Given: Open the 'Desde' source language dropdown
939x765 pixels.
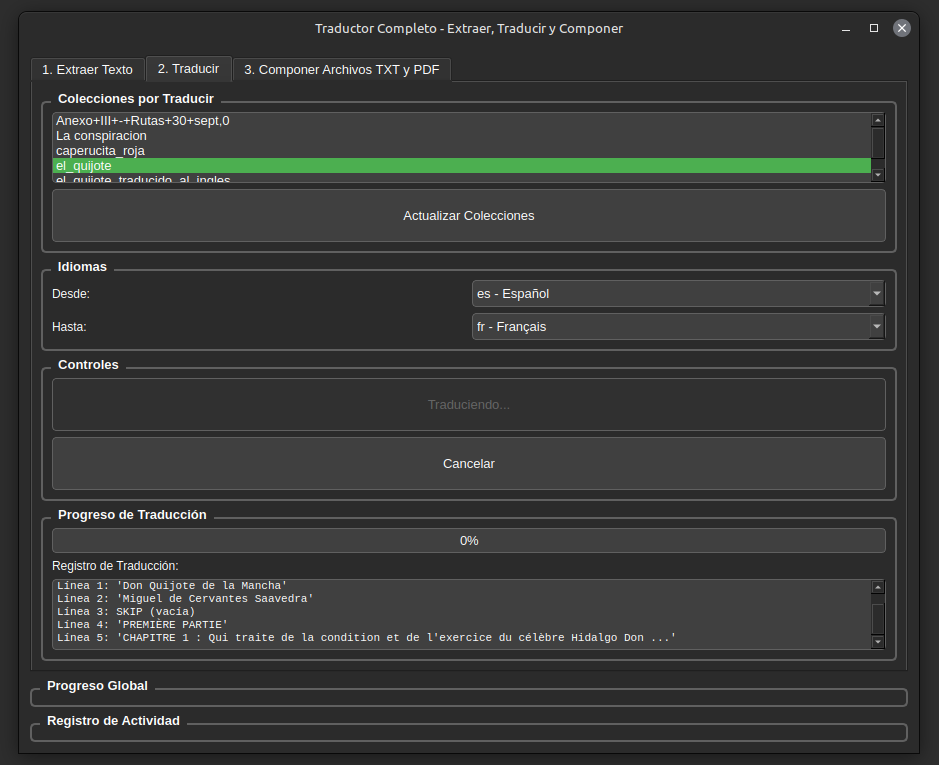Looking at the screenshot, I should [x=677, y=294].
